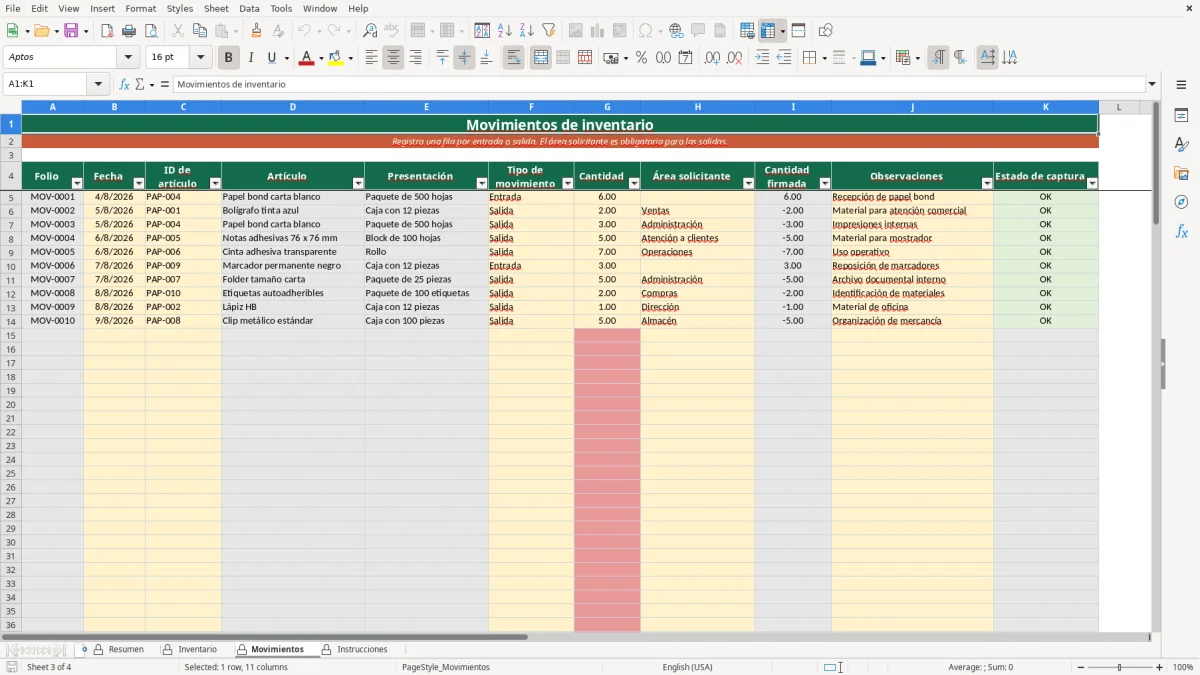Open the sidebar Gallery panel
1200x675 pixels.
pos(1181,173)
